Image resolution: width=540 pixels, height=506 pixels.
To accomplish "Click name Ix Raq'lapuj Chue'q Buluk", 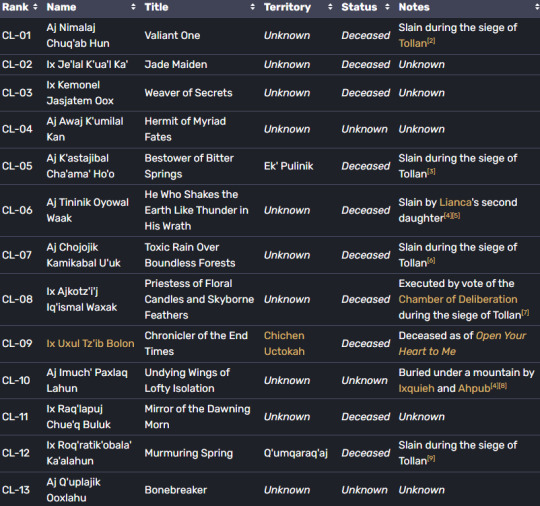I will point(79,417).
